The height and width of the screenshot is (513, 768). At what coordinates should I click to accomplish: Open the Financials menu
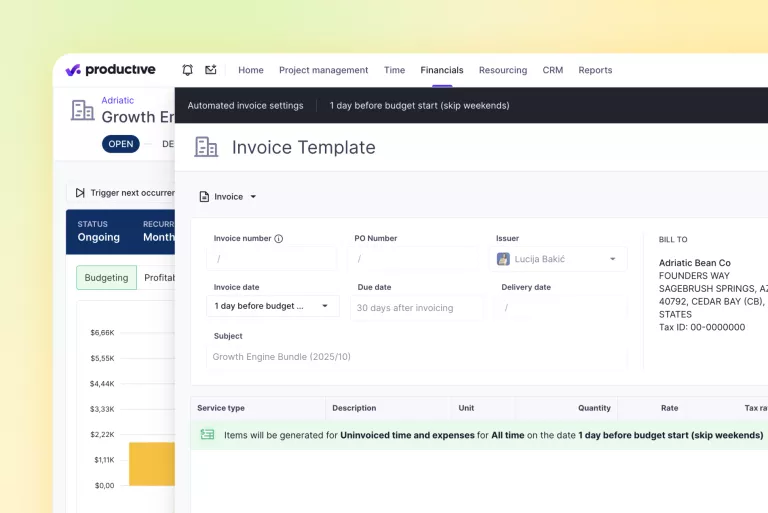[x=441, y=70]
